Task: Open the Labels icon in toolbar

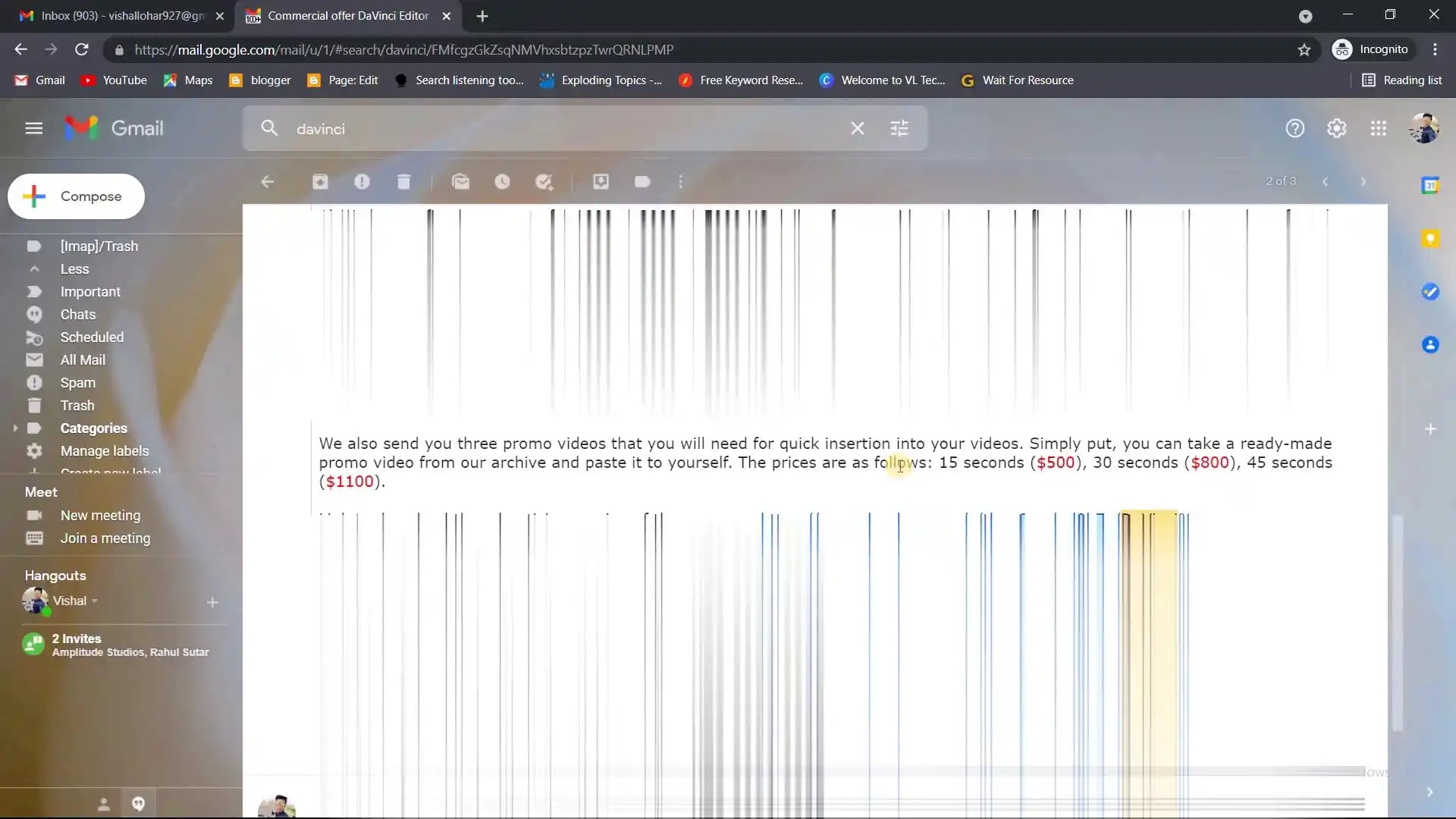Action: tap(642, 182)
